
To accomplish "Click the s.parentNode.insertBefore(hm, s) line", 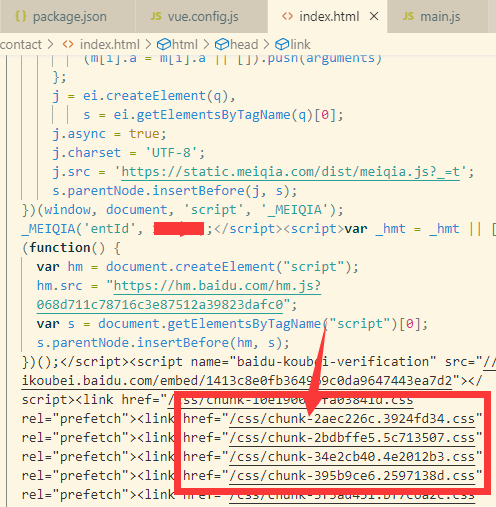I will [163, 343].
